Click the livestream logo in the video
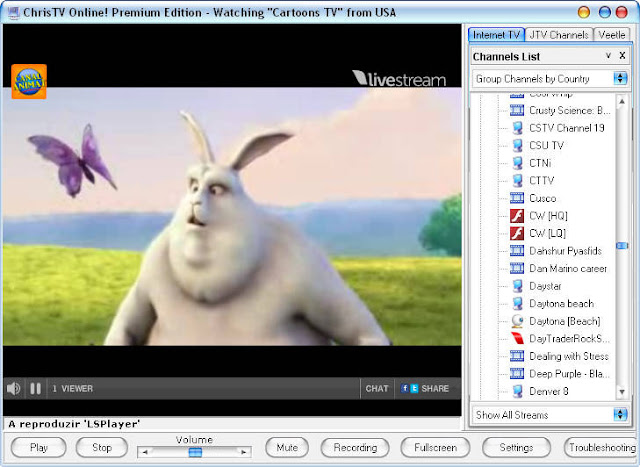Viewport: 640px width, 467px height. [399, 78]
